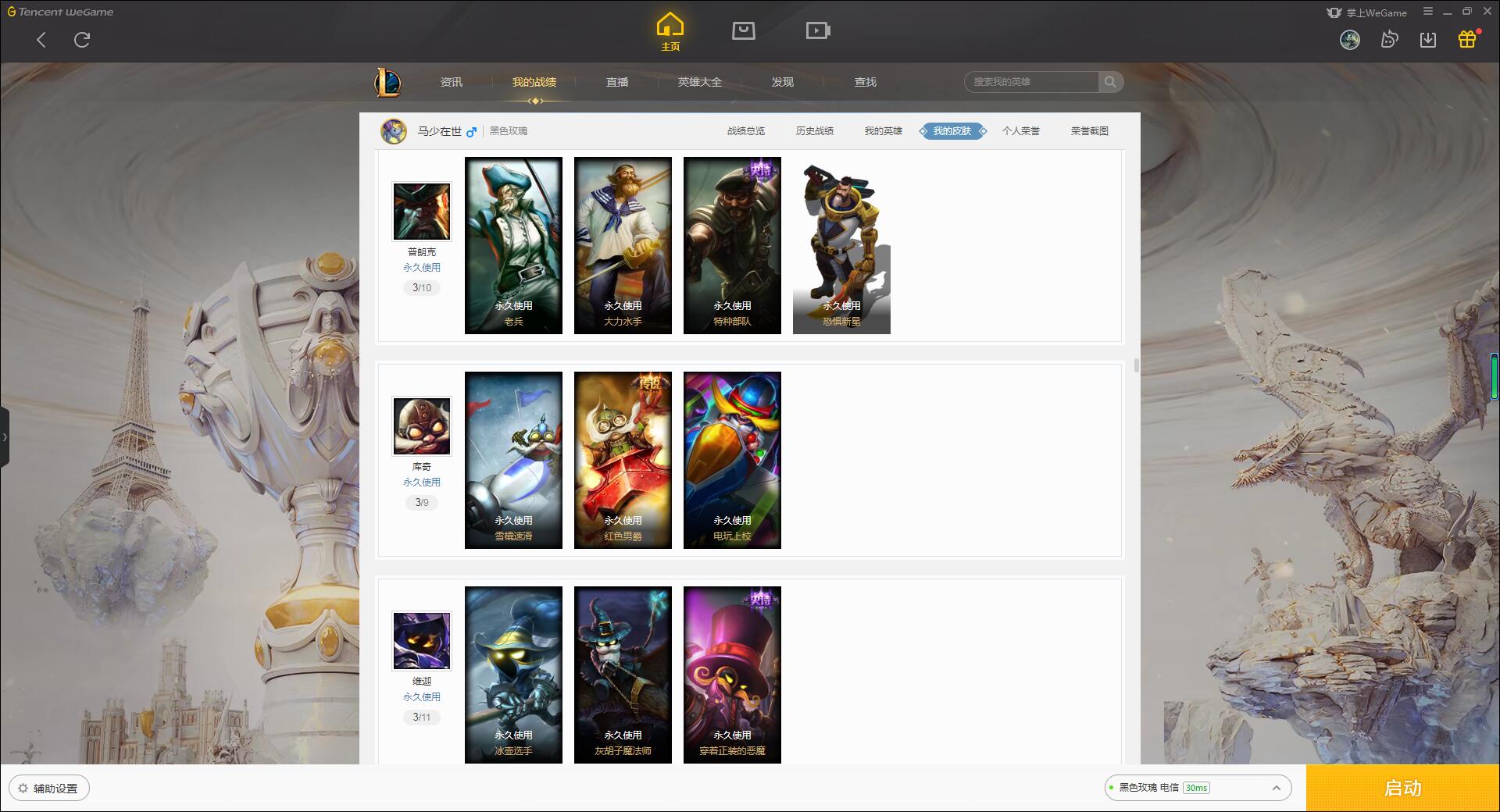Click the player profile avatar 马少在世
Viewport: 1500px width, 812px height.
click(x=394, y=131)
